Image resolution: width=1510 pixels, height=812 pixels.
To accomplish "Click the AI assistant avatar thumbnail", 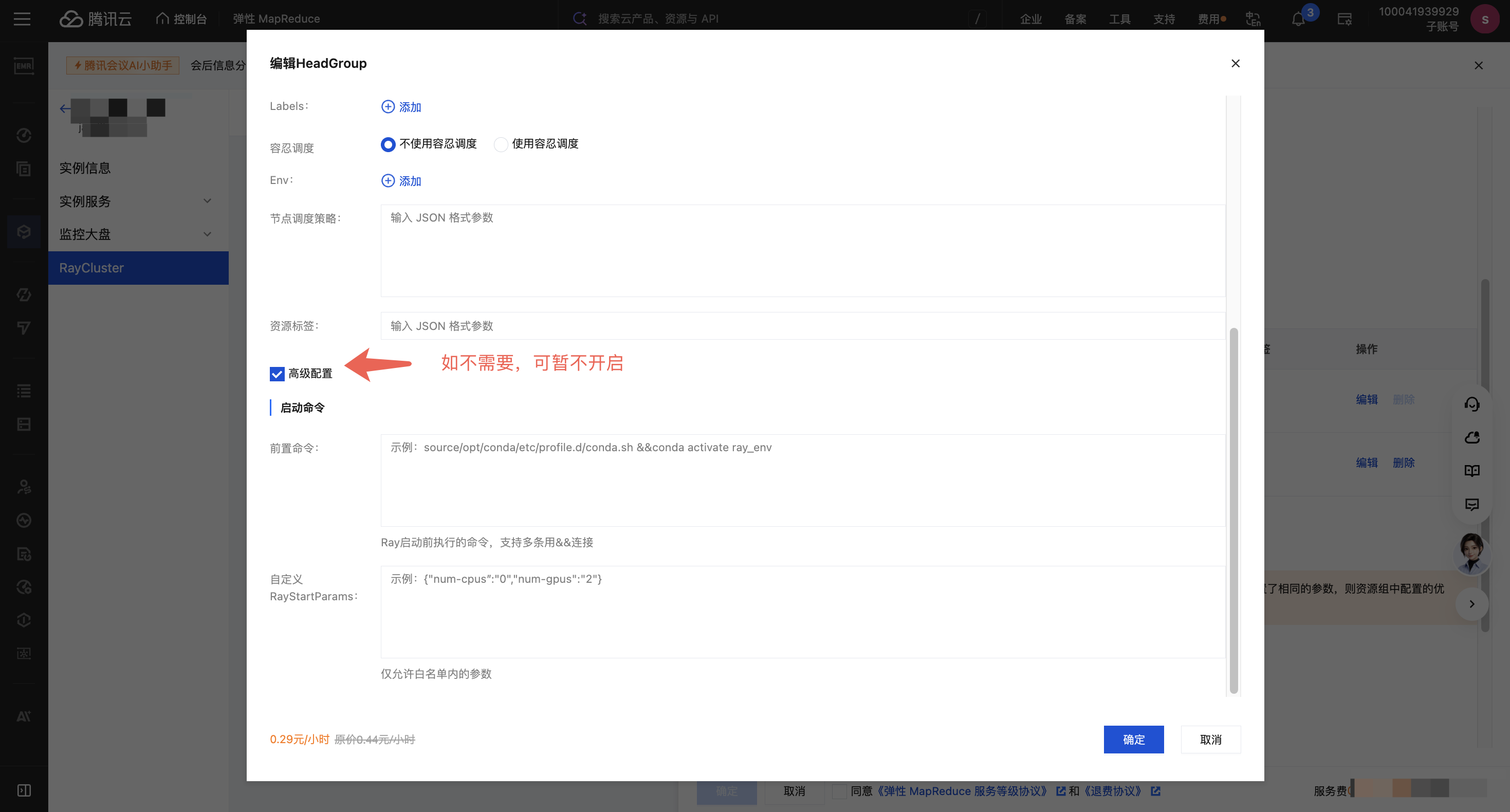I will [x=1471, y=553].
